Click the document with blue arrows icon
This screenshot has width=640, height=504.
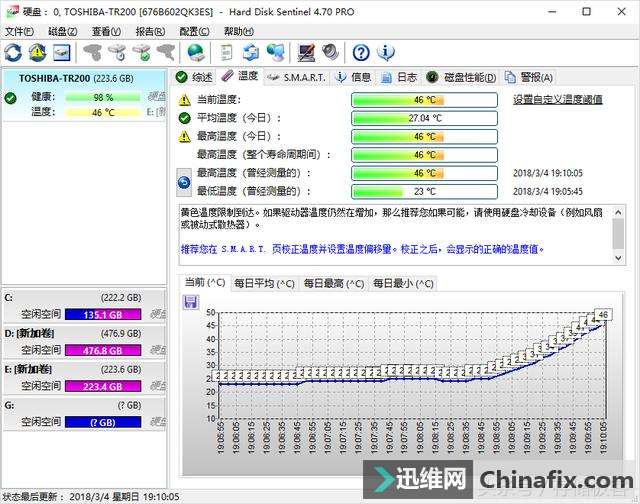pos(251,53)
